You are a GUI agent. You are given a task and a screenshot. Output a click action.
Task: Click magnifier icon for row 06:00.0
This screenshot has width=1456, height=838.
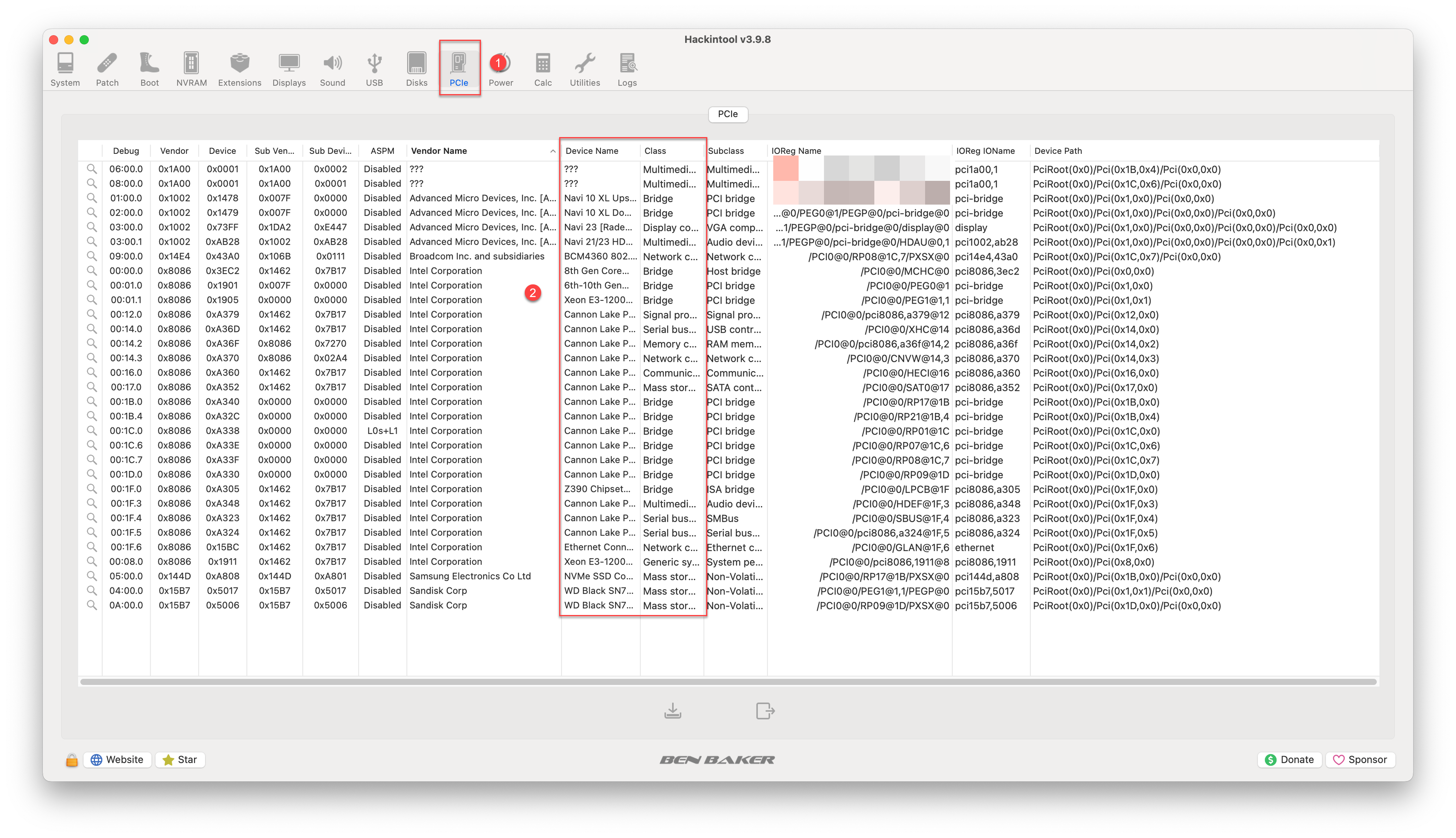click(x=92, y=169)
